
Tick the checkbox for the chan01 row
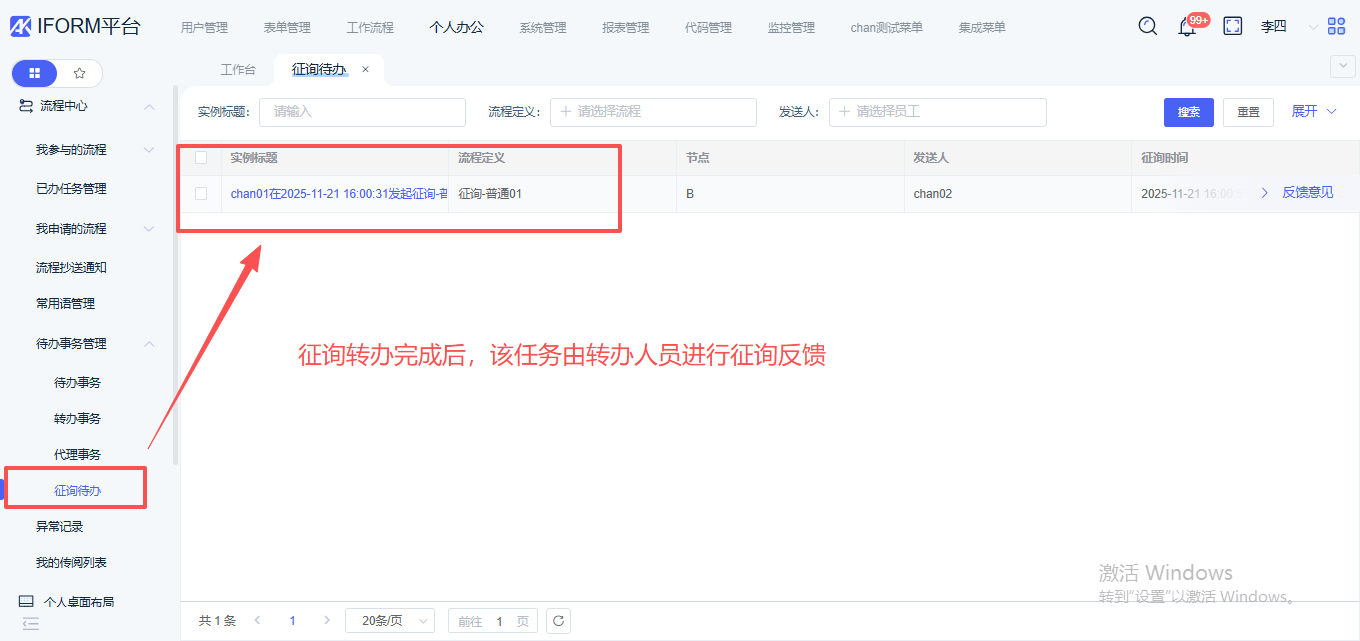coord(201,194)
